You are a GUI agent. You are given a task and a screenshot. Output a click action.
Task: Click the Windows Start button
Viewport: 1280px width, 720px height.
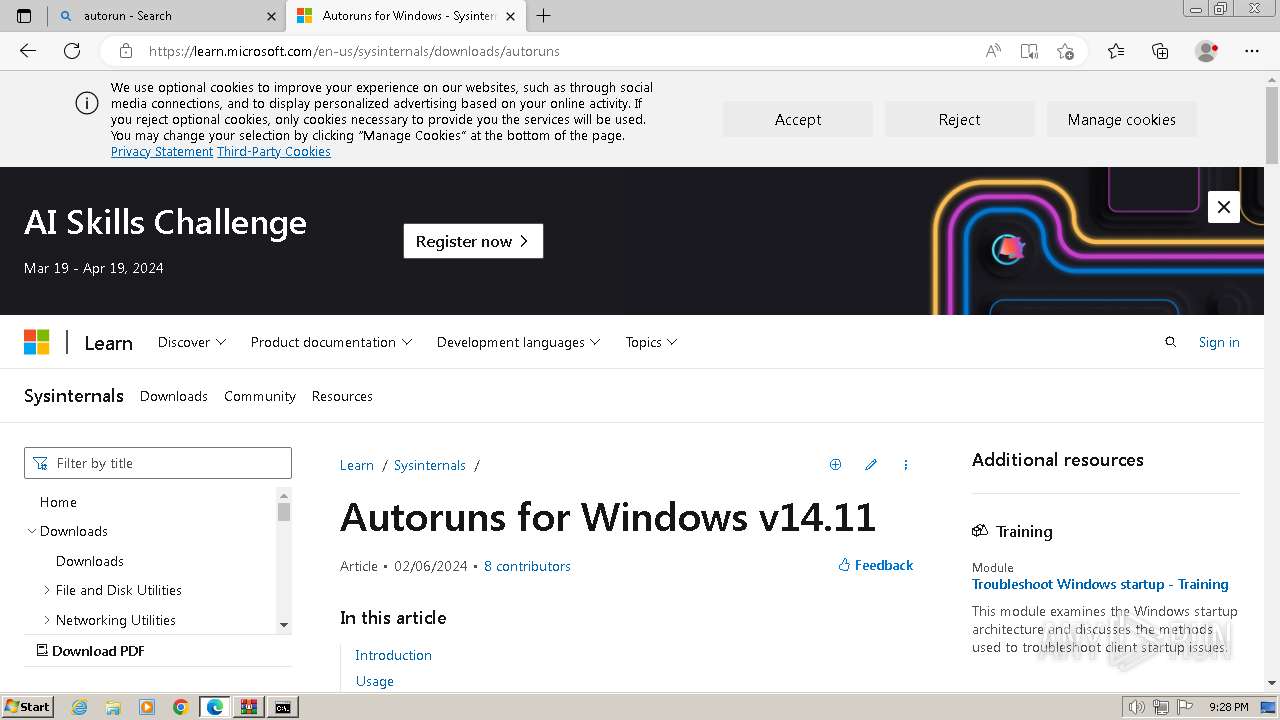click(27, 706)
